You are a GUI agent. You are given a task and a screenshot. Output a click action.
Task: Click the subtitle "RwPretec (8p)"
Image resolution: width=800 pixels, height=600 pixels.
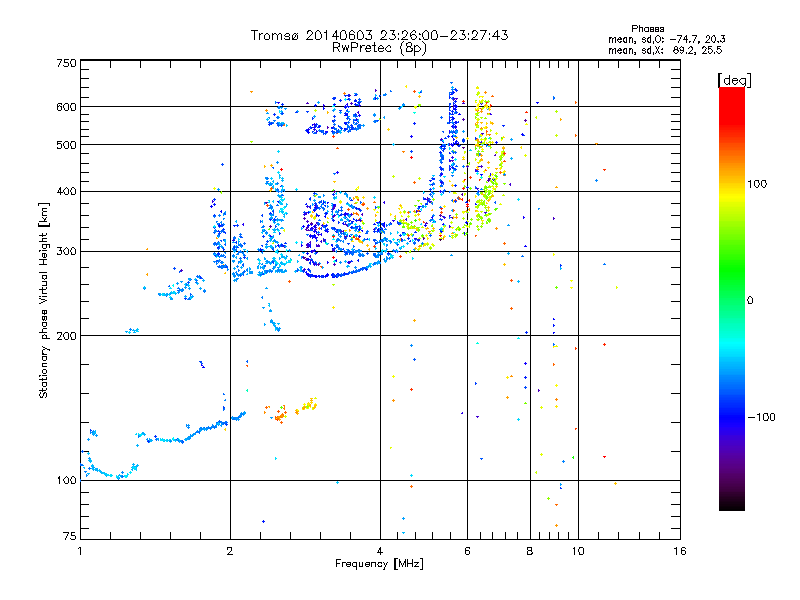tap(379, 48)
